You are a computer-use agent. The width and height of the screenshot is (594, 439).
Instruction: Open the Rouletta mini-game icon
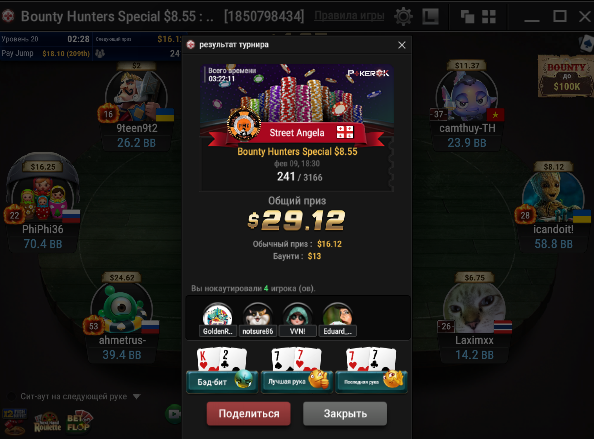click(x=47, y=422)
